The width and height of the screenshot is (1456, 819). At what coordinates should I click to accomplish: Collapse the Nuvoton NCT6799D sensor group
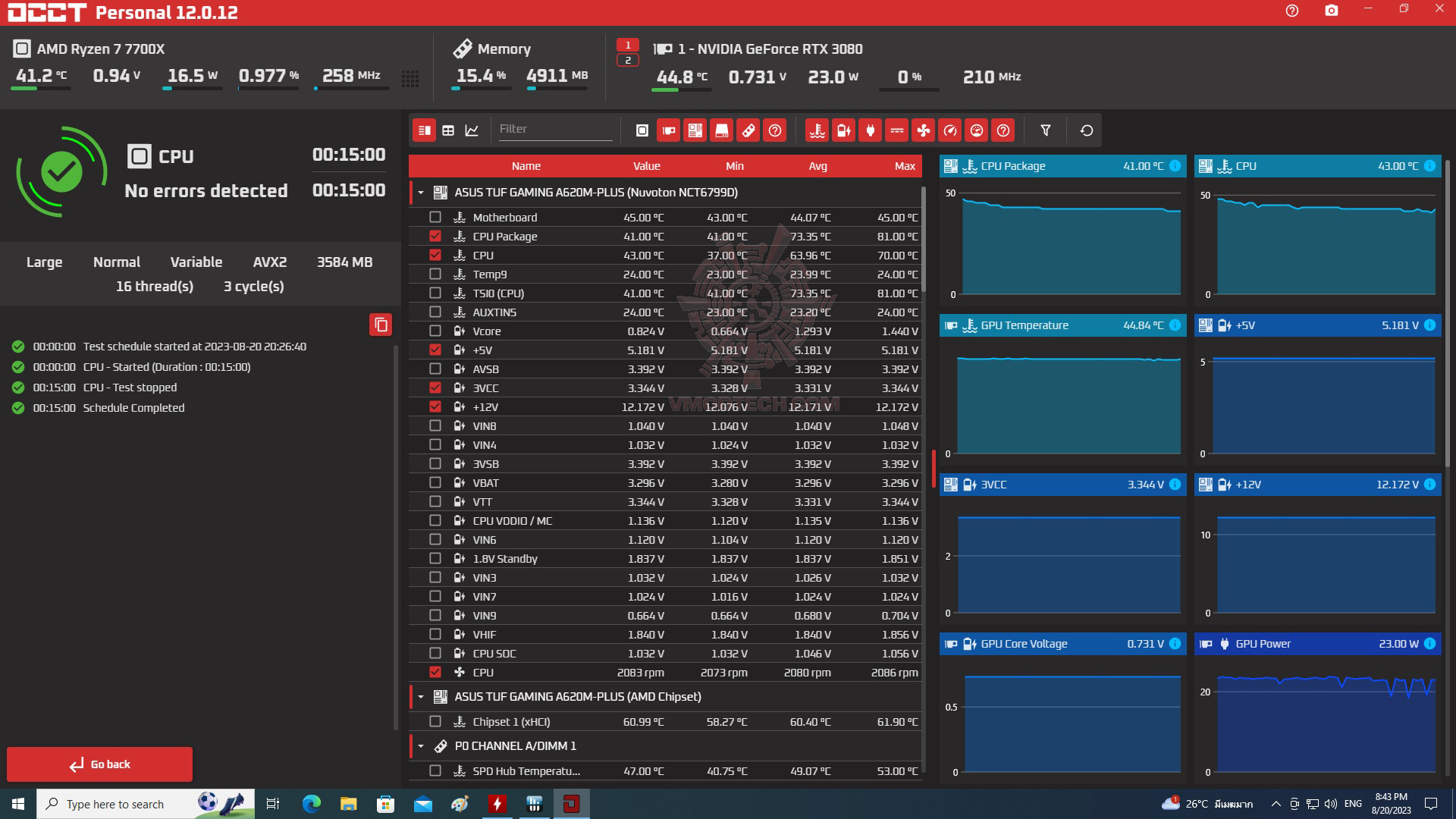pos(421,193)
